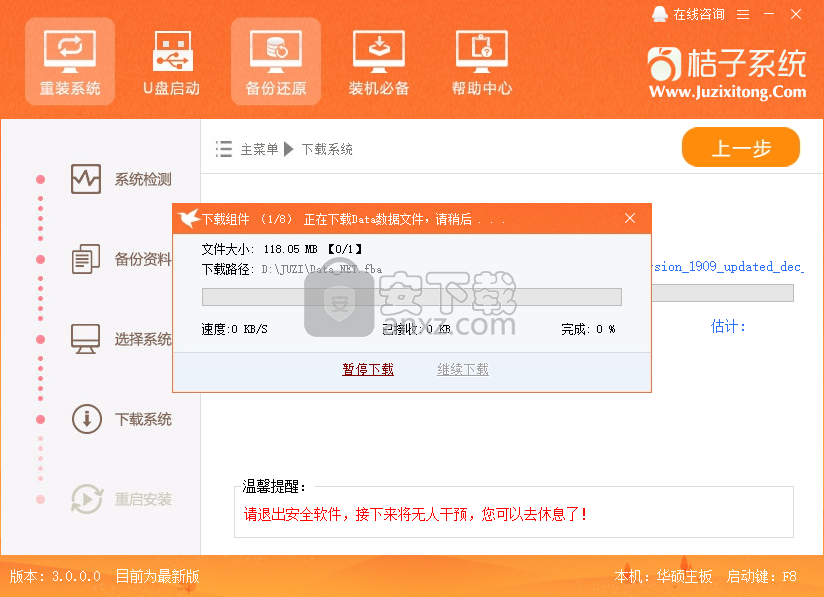Click the 文件大小 118.05 MB text
The width and height of the screenshot is (824, 597).
coord(282,249)
